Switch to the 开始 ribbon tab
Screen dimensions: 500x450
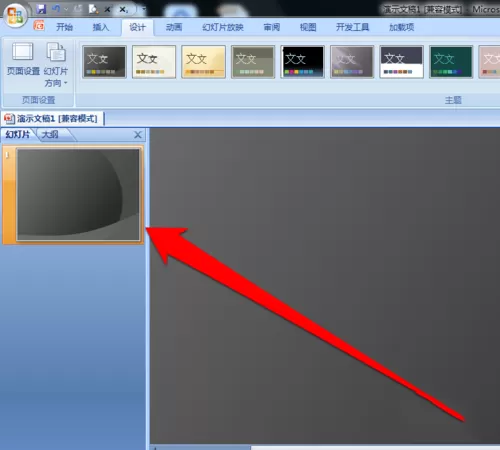coord(64,27)
